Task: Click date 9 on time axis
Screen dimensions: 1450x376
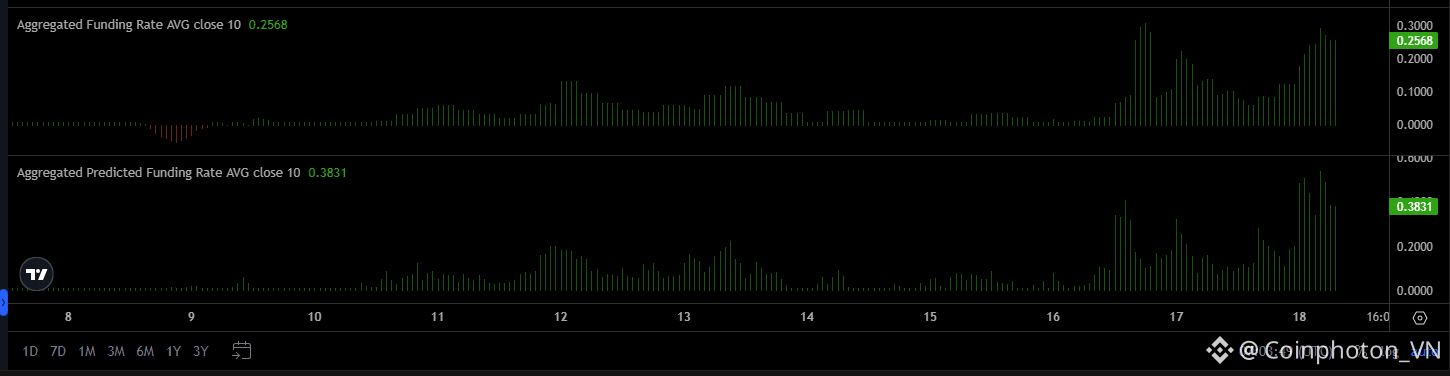Action: click(x=191, y=317)
